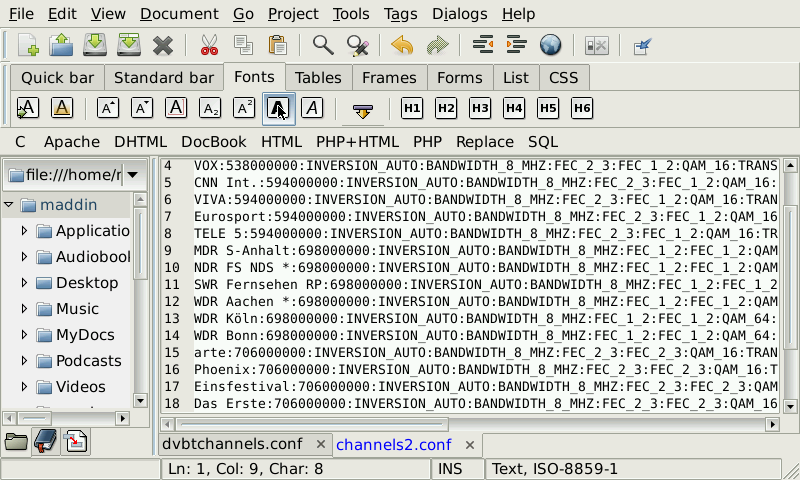Apply bold with the Fonts bar icon
This screenshot has height=480, width=800.
pos(279,108)
